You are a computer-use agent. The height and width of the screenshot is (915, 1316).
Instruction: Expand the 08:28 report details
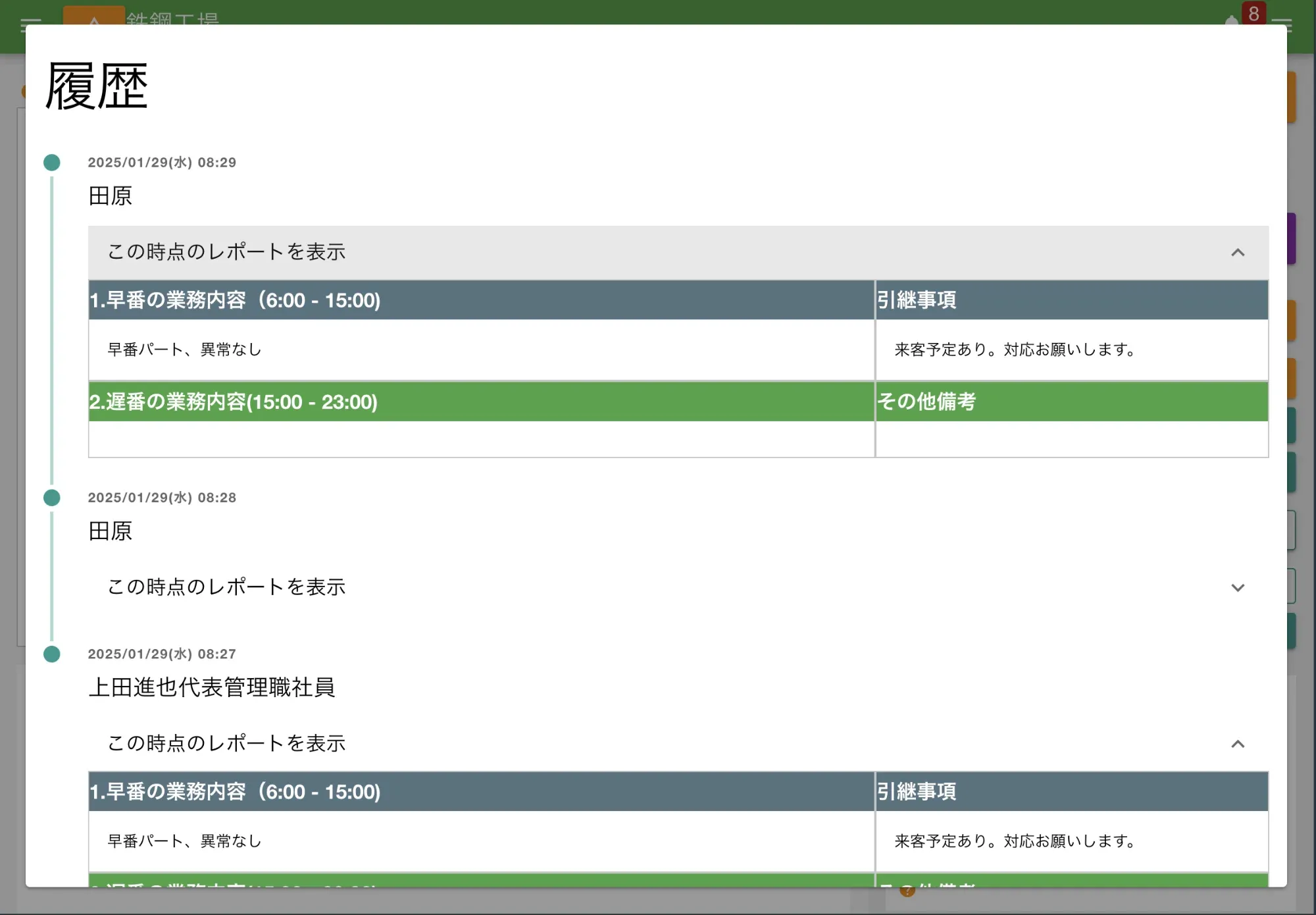point(1240,587)
